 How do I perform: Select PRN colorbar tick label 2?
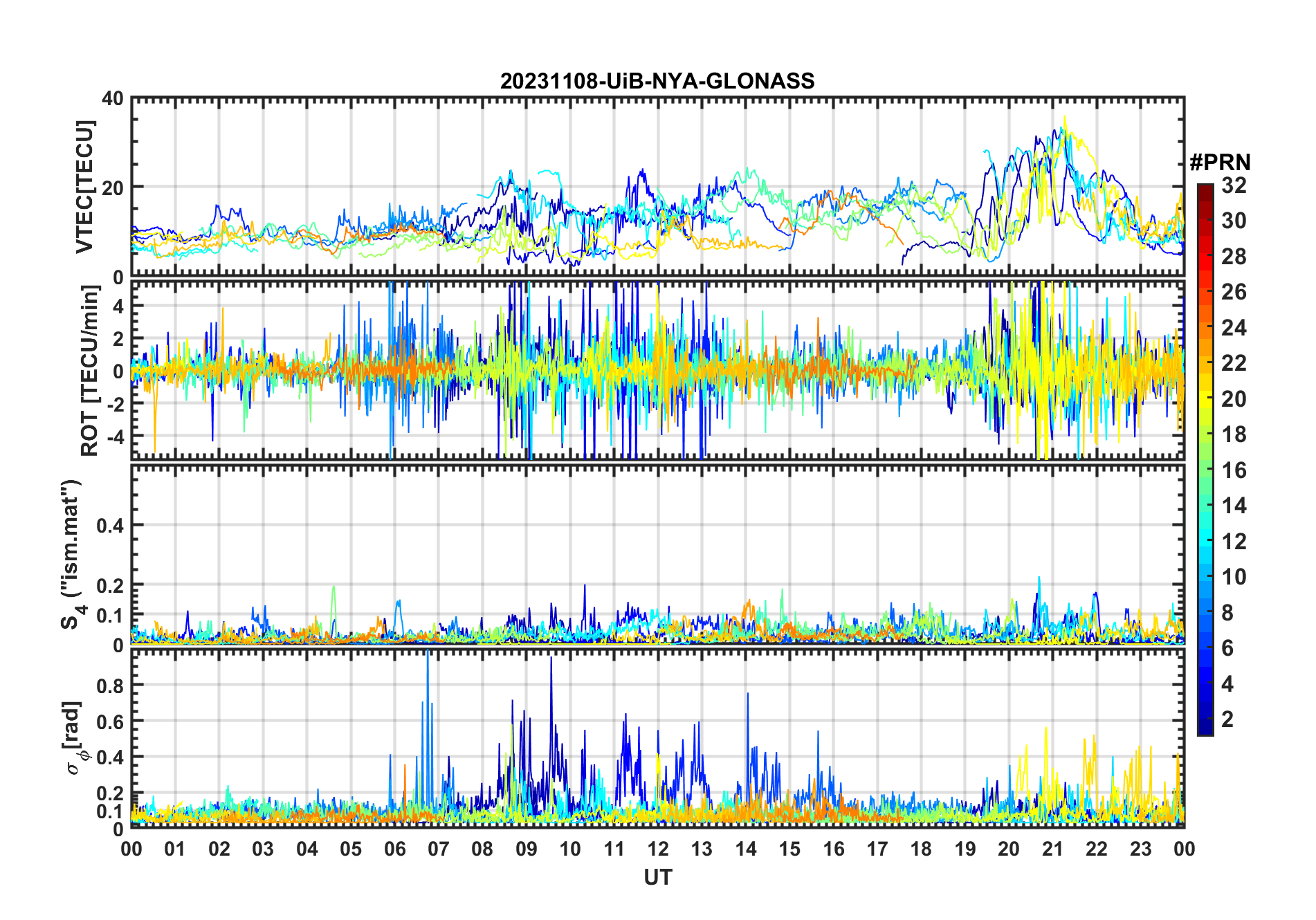click(x=1227, y=719)
